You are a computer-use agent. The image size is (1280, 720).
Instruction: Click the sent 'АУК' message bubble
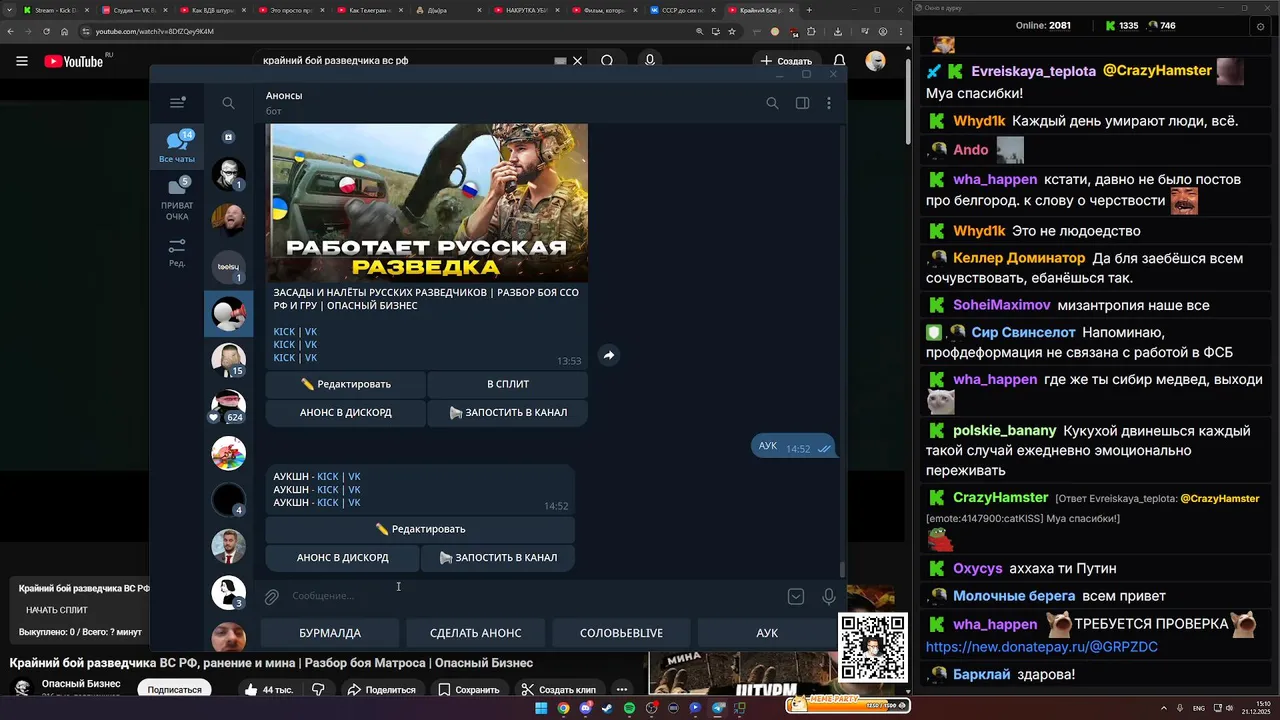[794, 447]
